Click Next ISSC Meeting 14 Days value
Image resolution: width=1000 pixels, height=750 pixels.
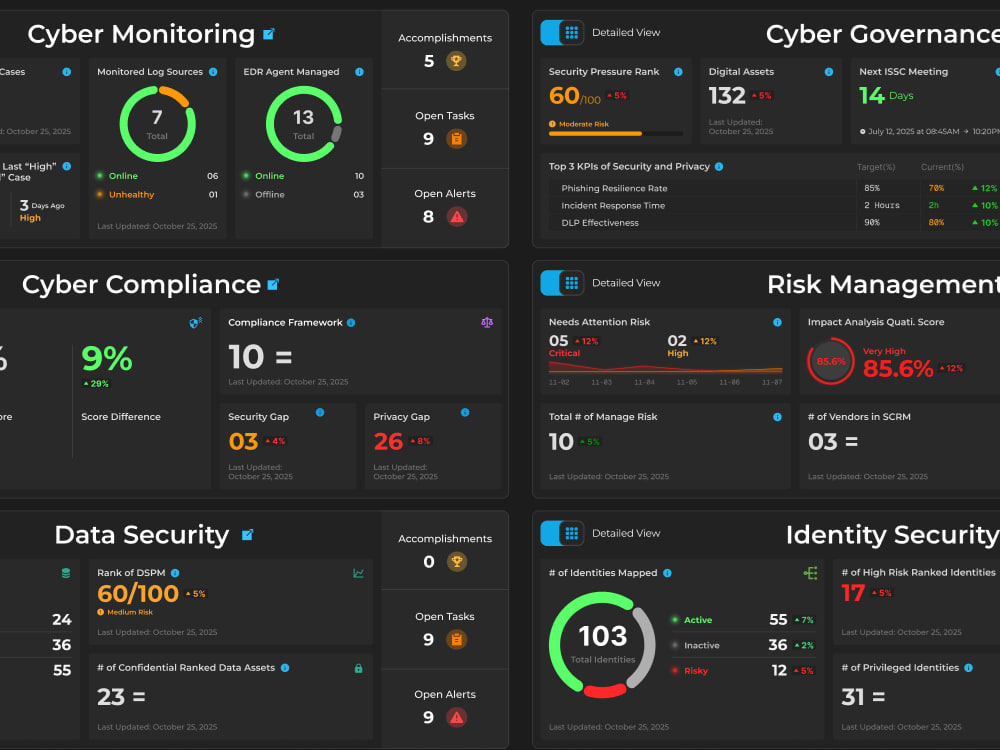coord(886,96)
